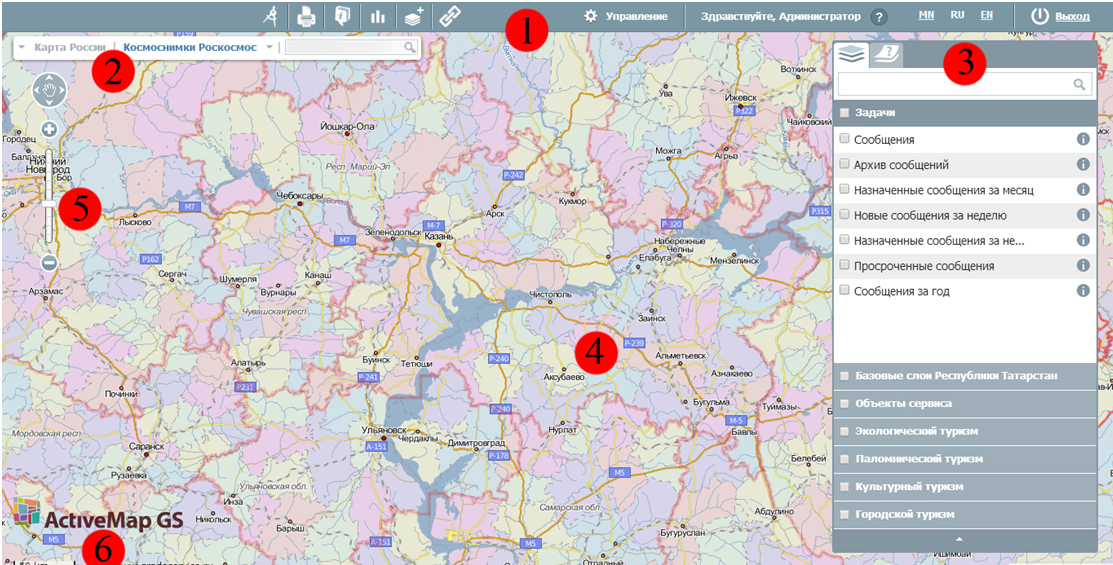This screenshot has height=565, width=1113.
Task: Click the chain link share icon
Action: (450, 16)
